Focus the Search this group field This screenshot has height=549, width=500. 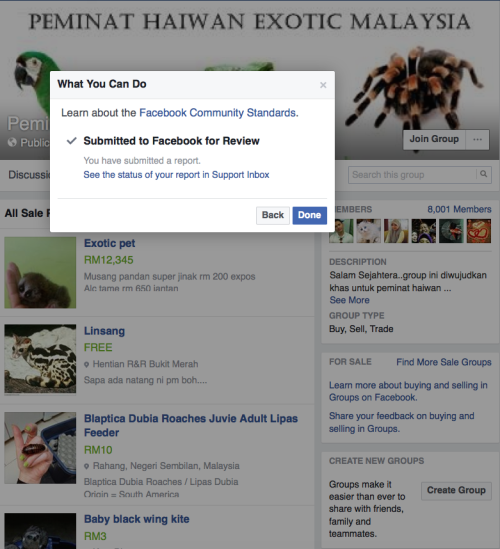point(413,174)
